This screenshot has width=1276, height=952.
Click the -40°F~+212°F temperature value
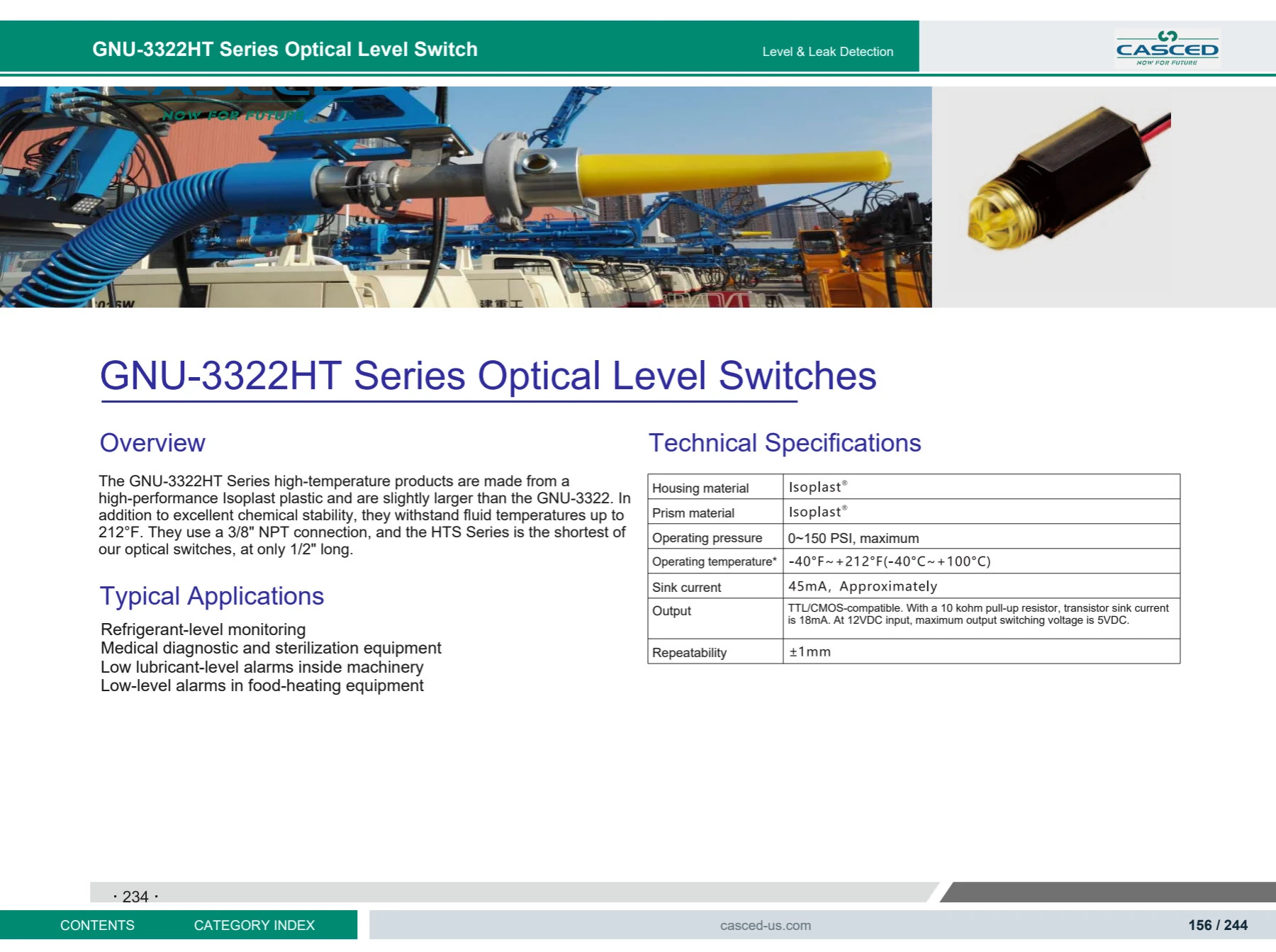(889, 561)
